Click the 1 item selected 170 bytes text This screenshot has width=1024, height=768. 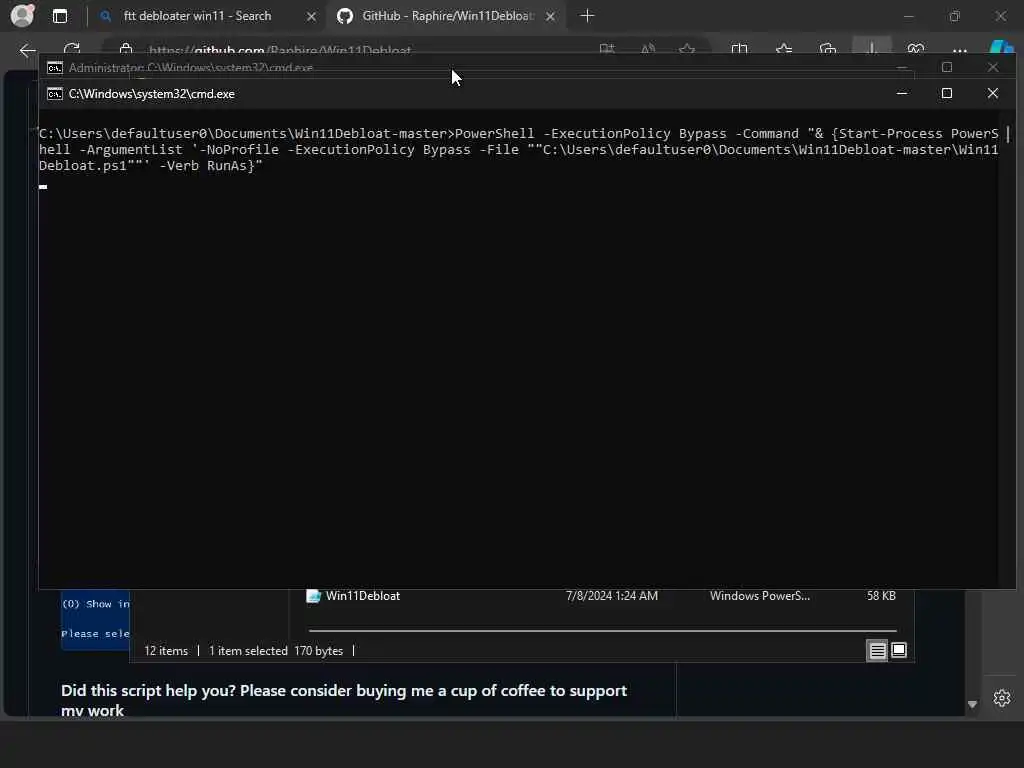[276, 650]
